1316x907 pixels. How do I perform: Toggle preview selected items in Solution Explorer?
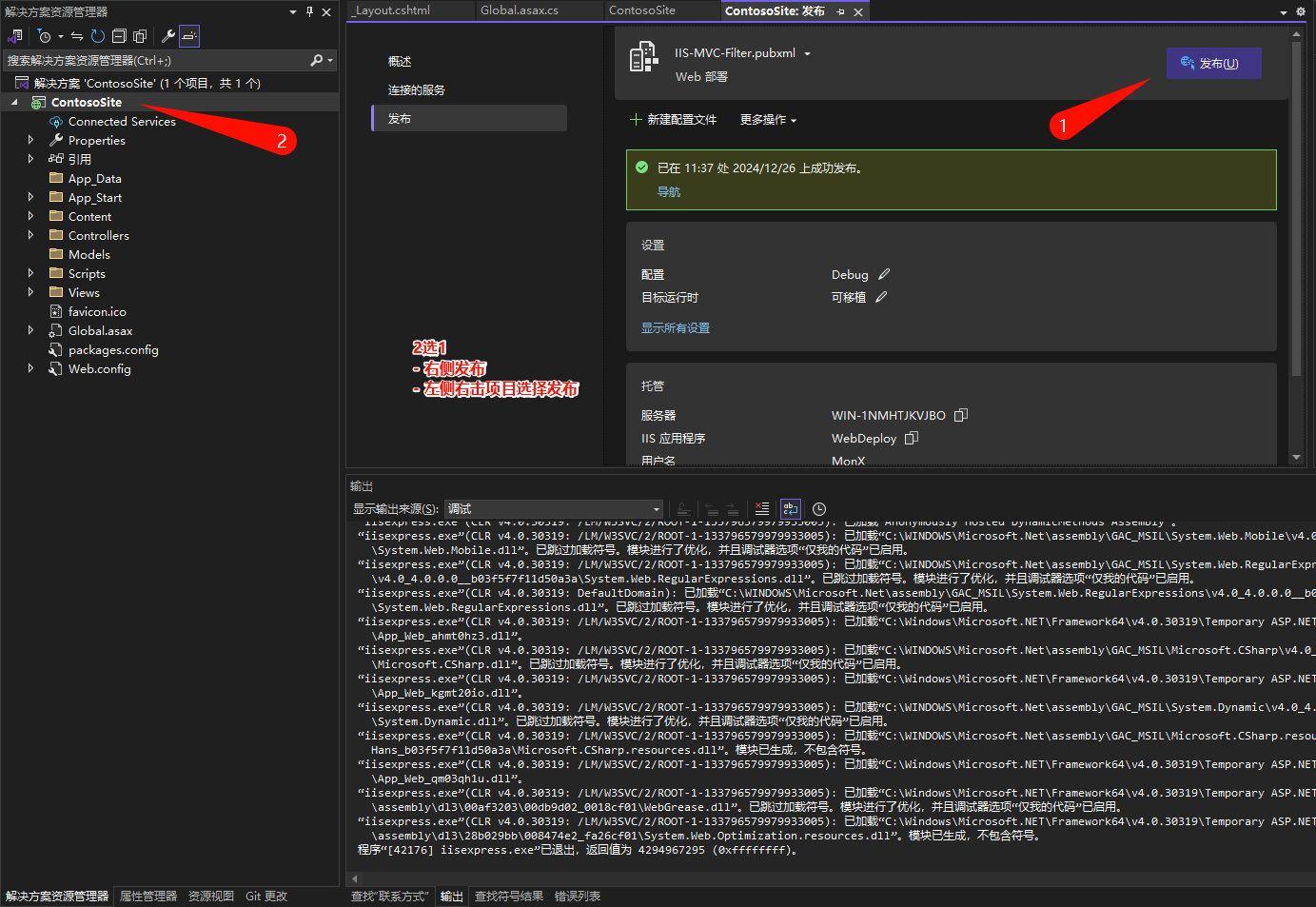[189, 36]
